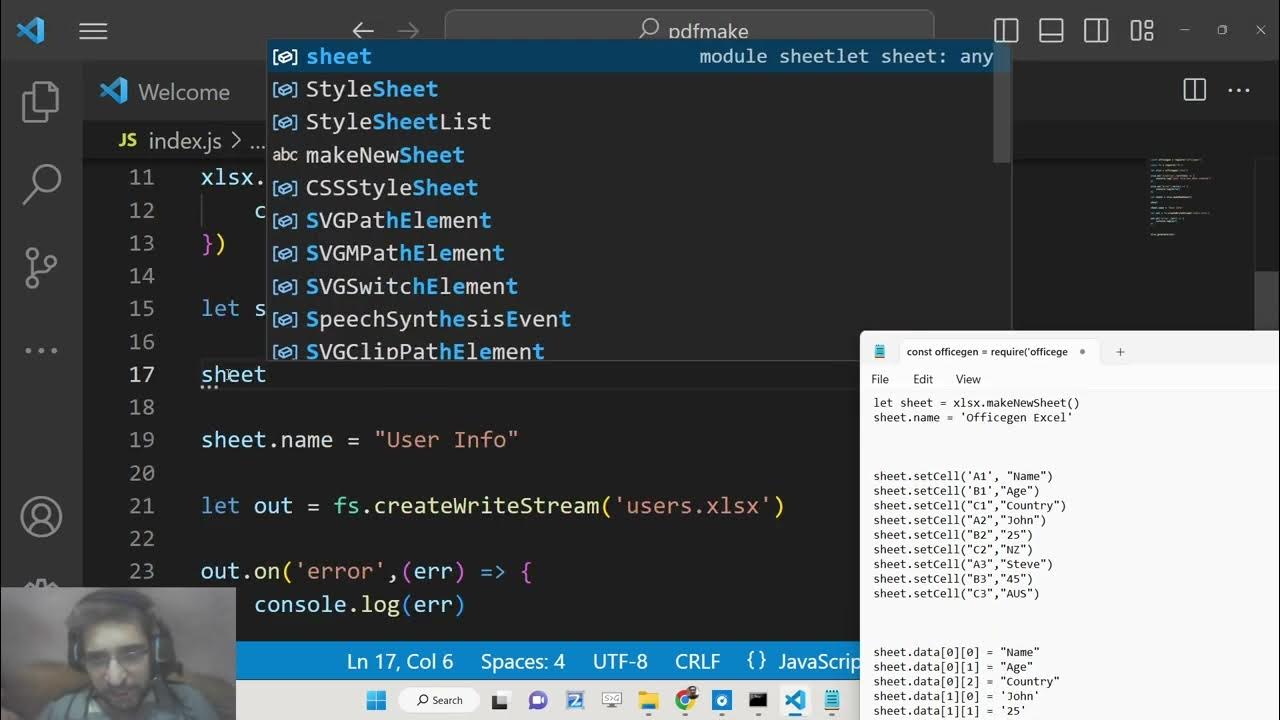Open the Search view in activity bar

(41, 184)
